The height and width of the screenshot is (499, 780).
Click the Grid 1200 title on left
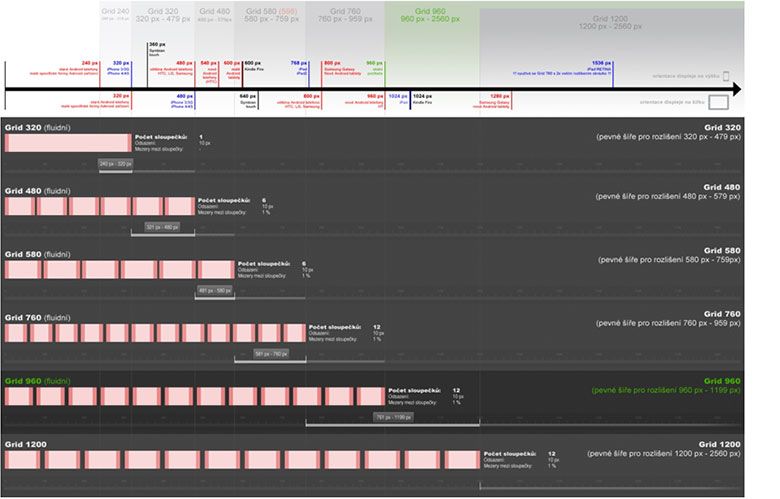[x=24, y=443]
